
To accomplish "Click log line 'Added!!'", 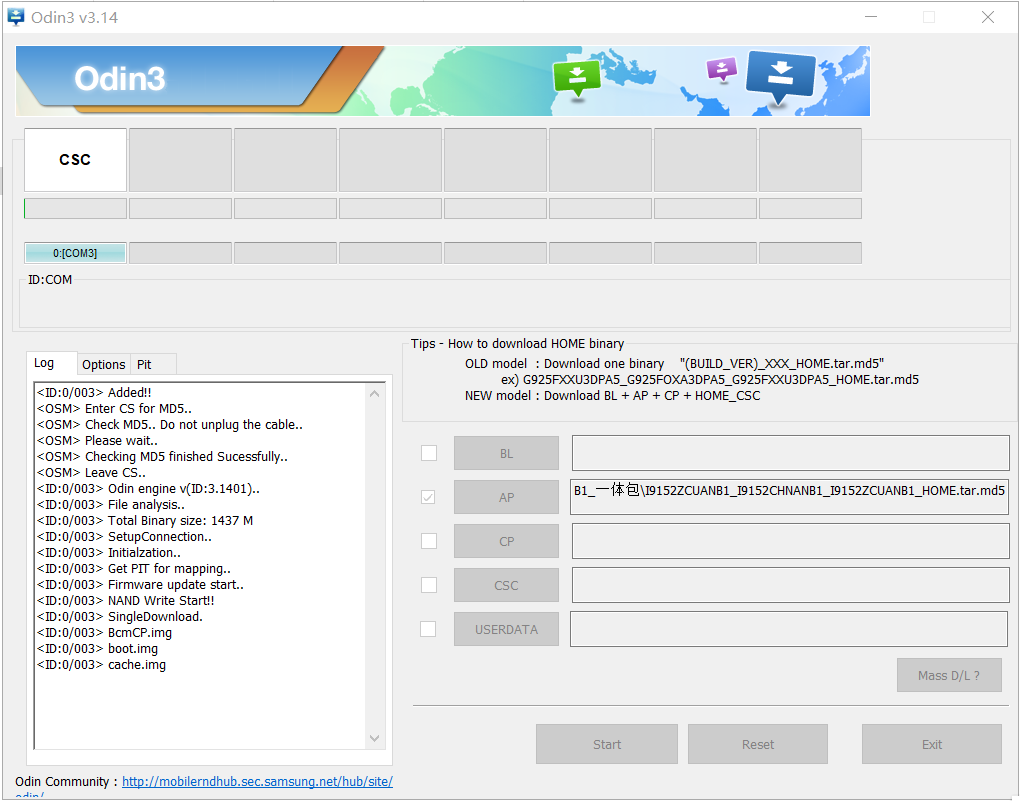I will [x=94, y=392].
